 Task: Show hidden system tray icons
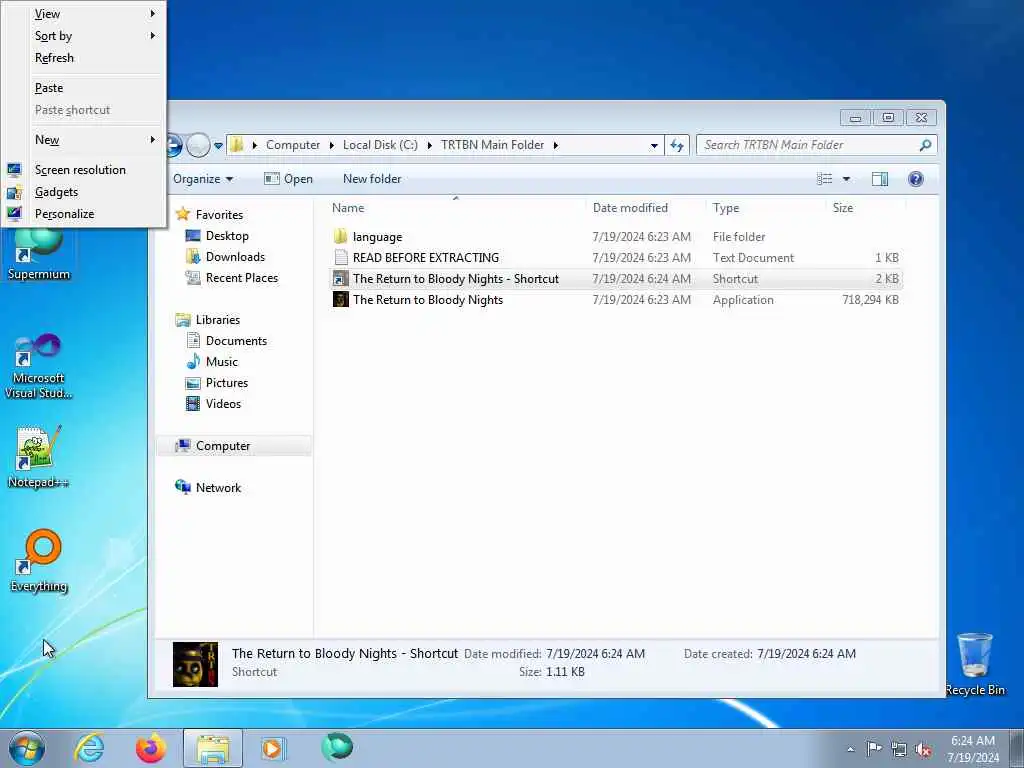tap(850, 749)
